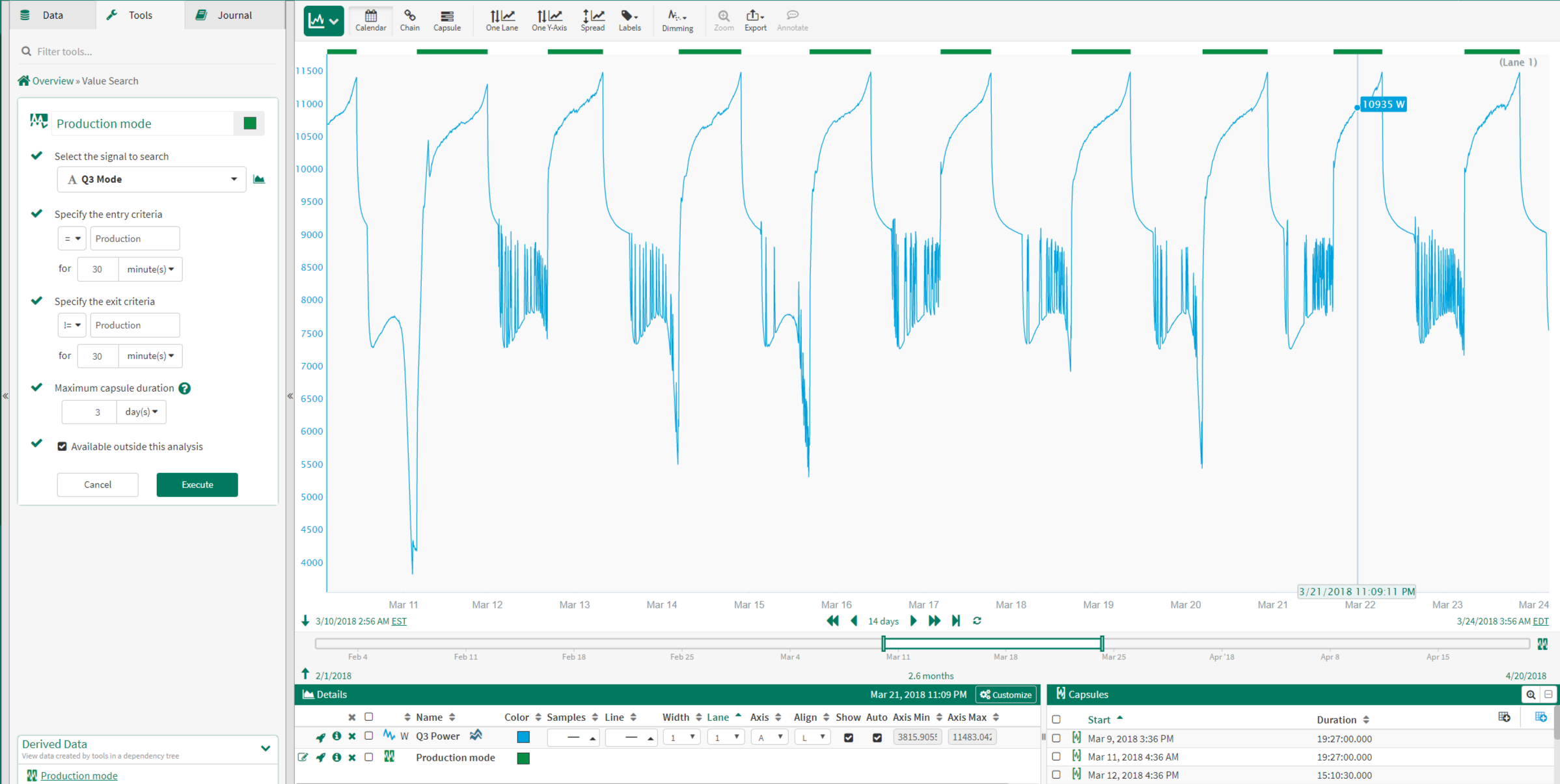Open the Calendar view tool
This screenshot has width=1560, height=784.
[370, 20]
